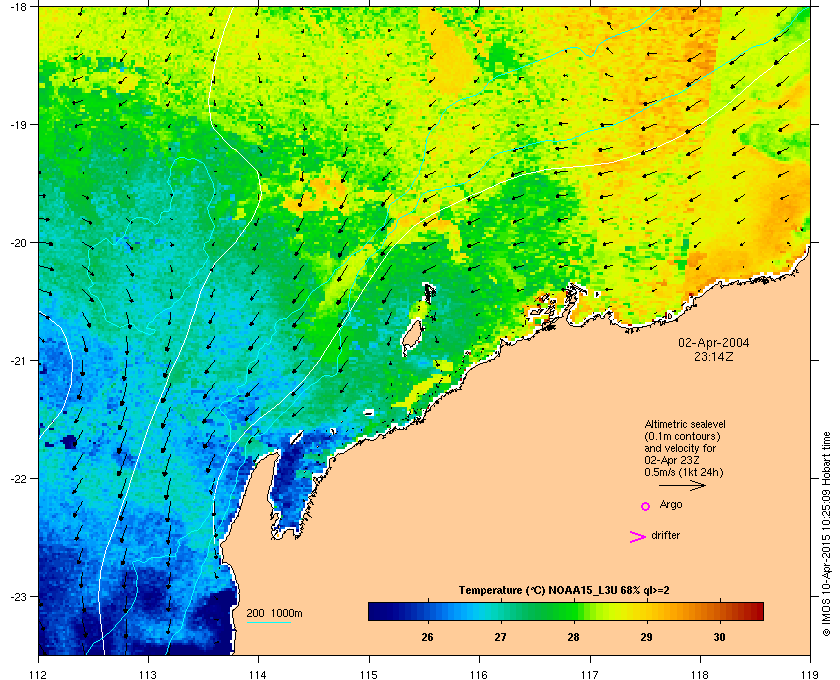This screenshot has height=680, width=840.
Task: Click the Temperature NOAA15_L3U colorbar title
Action: point(564,590)
